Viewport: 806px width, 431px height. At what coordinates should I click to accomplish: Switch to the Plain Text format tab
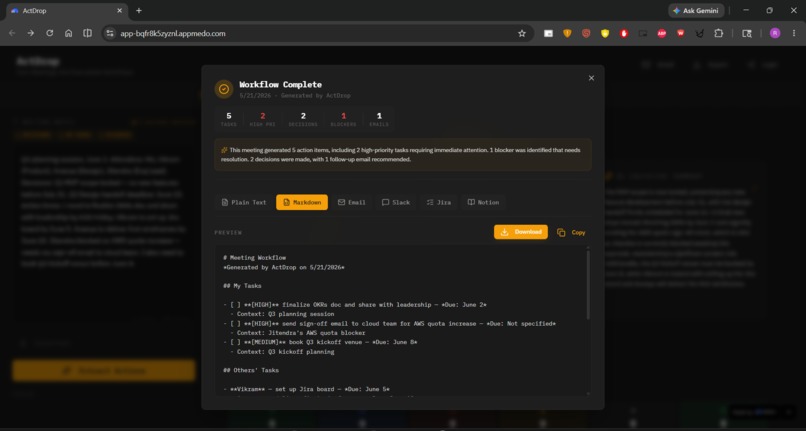click(x=244, y=202)
